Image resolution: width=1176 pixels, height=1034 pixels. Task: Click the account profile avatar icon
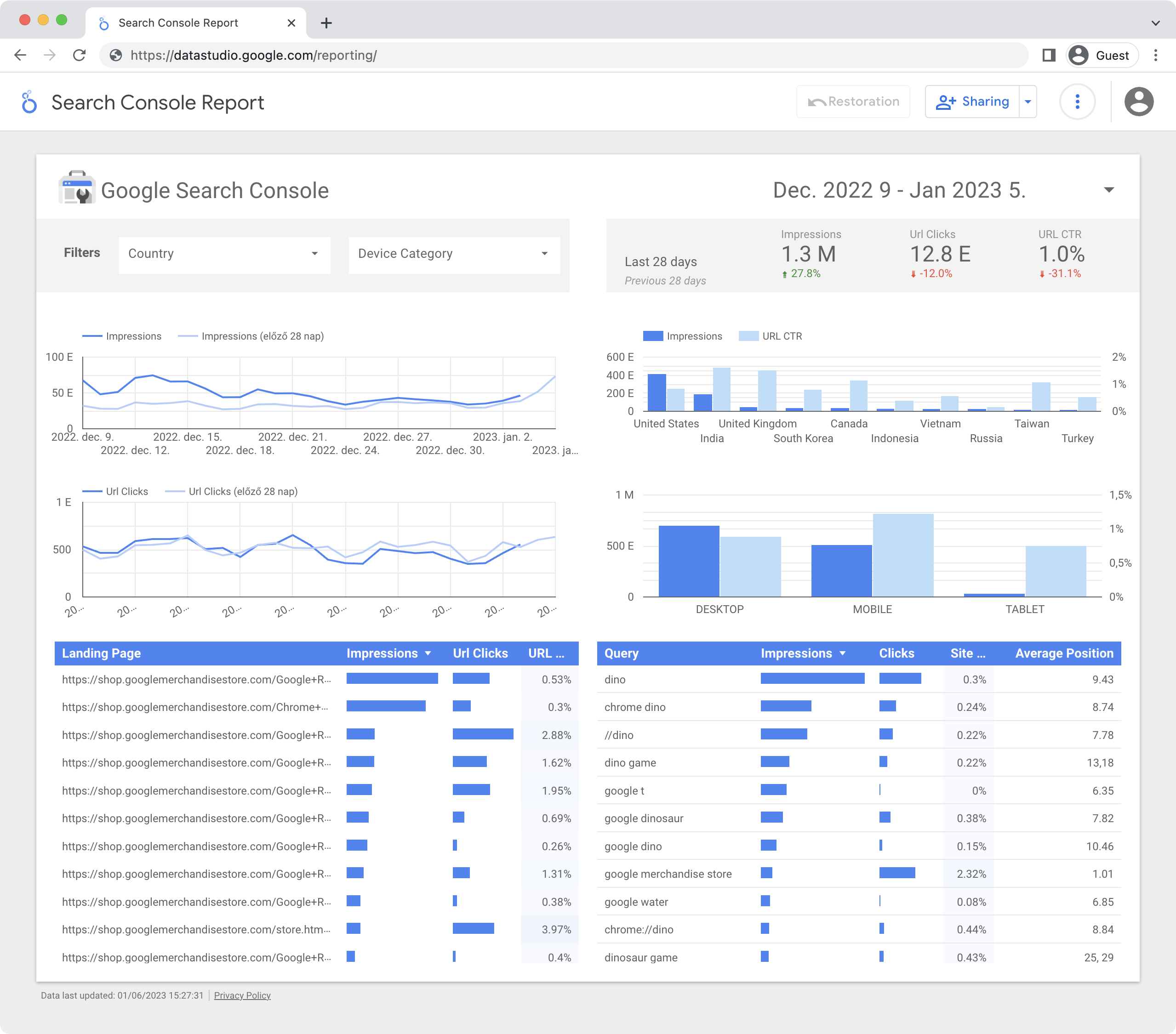[1139, 102]
